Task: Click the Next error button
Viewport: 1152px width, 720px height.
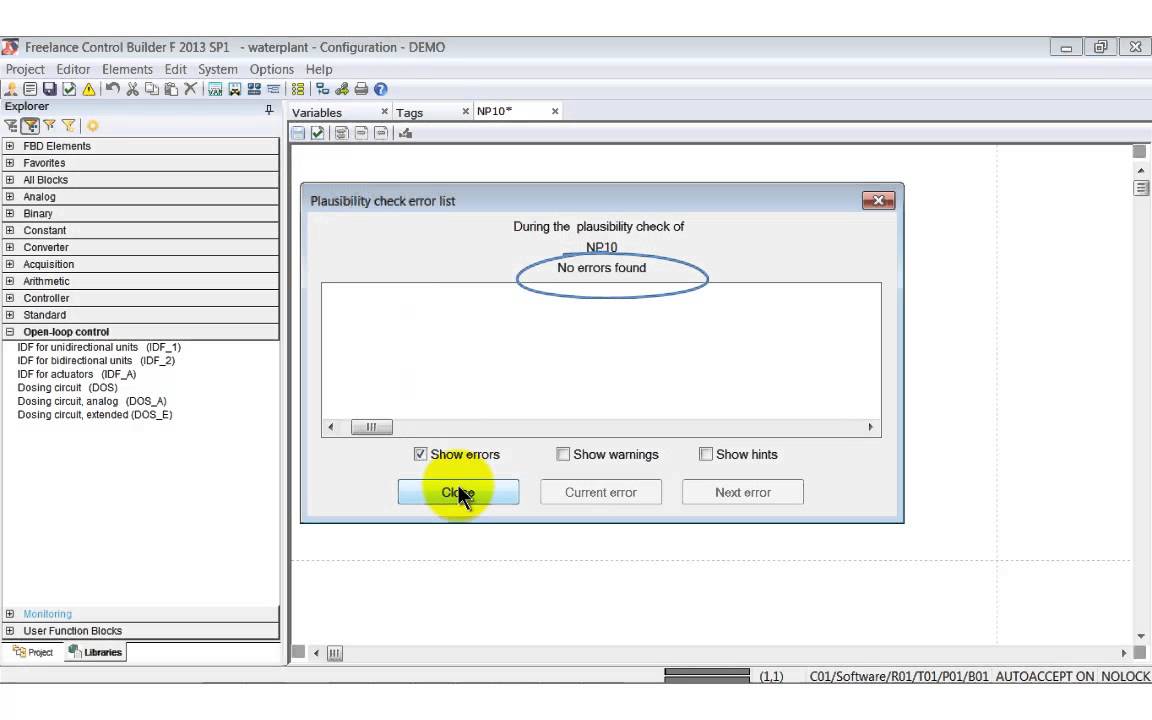Action: coord(743,492)
